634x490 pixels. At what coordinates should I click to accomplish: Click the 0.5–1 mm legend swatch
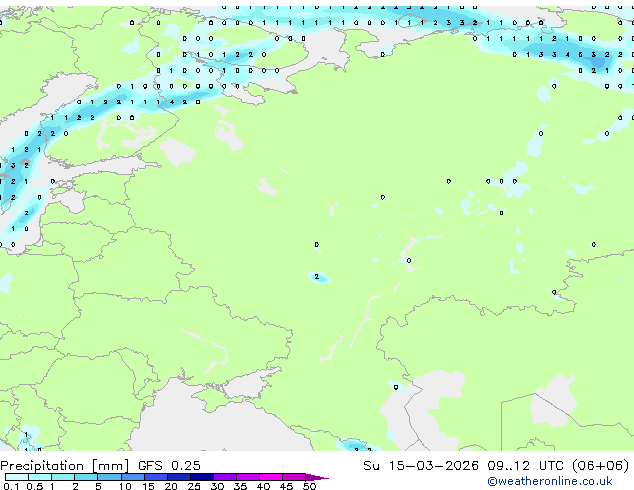tap(40, 477)
